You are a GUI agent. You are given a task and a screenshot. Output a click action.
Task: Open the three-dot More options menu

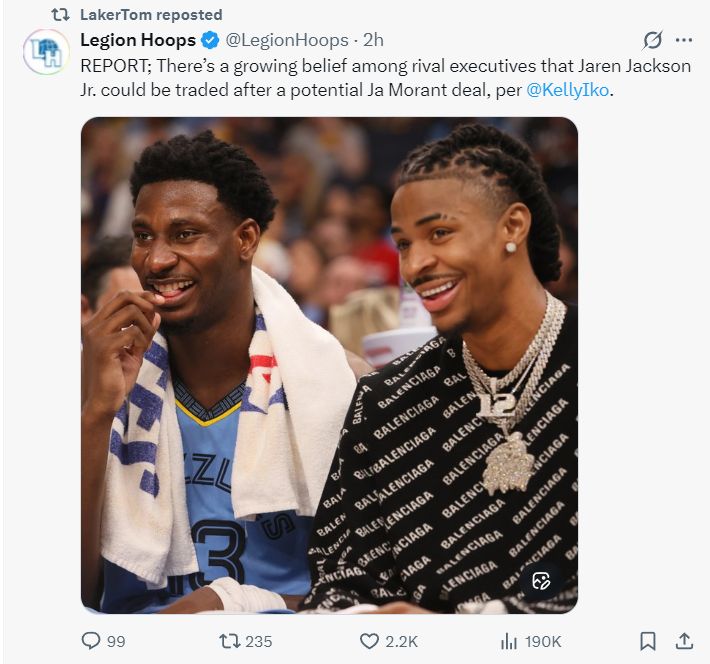click(x=684, y=40)
